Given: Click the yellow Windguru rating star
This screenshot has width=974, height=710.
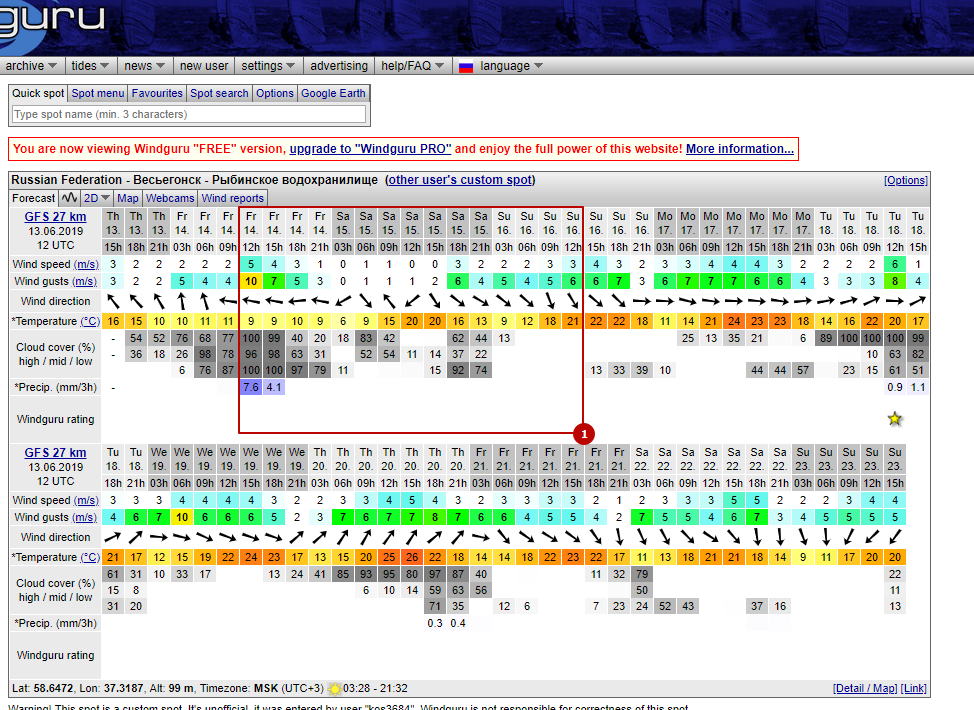Looking at the screenshot, I should coord(895,419).
